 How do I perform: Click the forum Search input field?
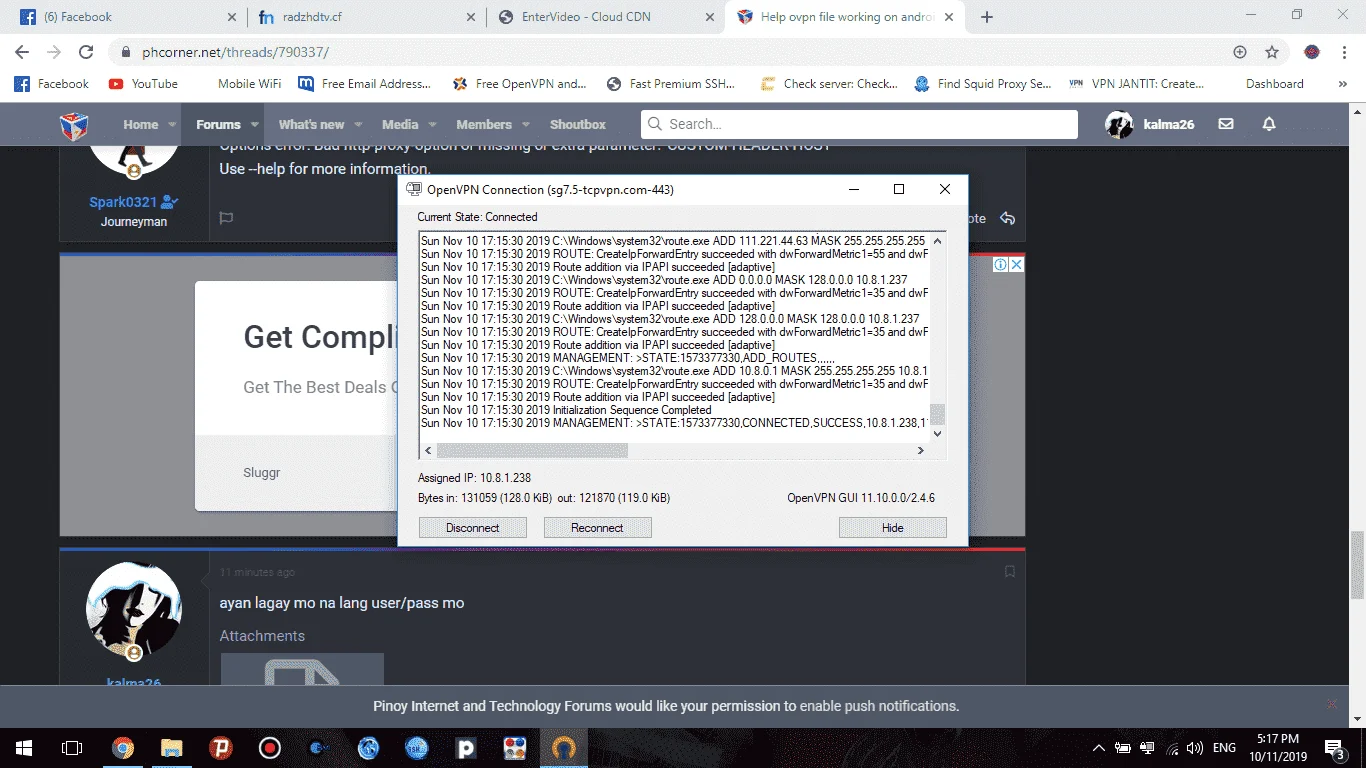click(859, 124)
